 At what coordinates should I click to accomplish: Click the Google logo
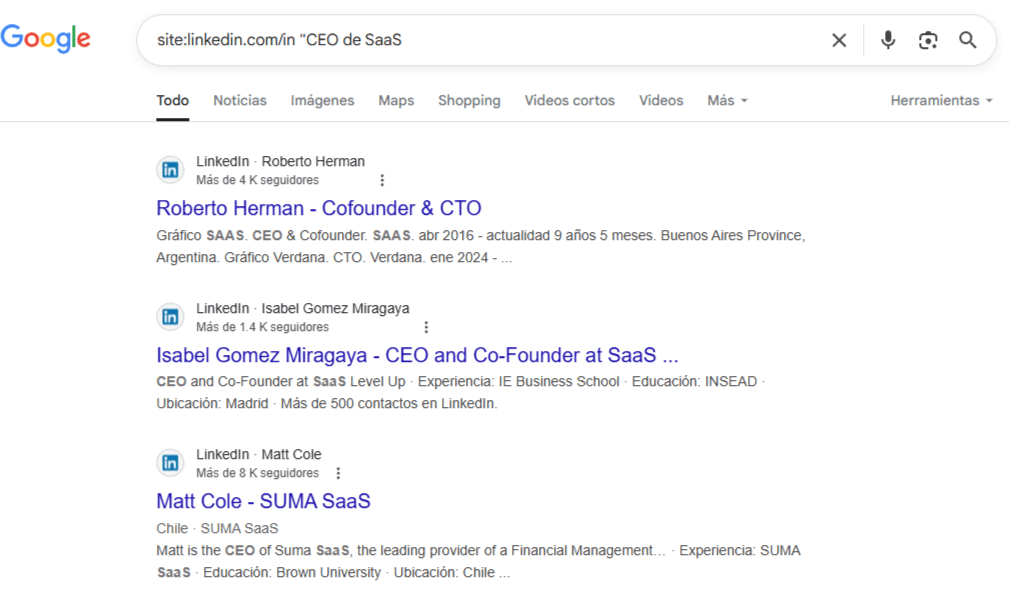point(46,38)
